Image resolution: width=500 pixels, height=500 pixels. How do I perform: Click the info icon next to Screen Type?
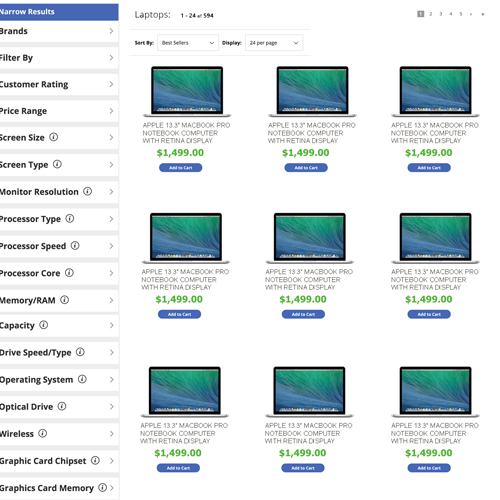tap(57, 164)
